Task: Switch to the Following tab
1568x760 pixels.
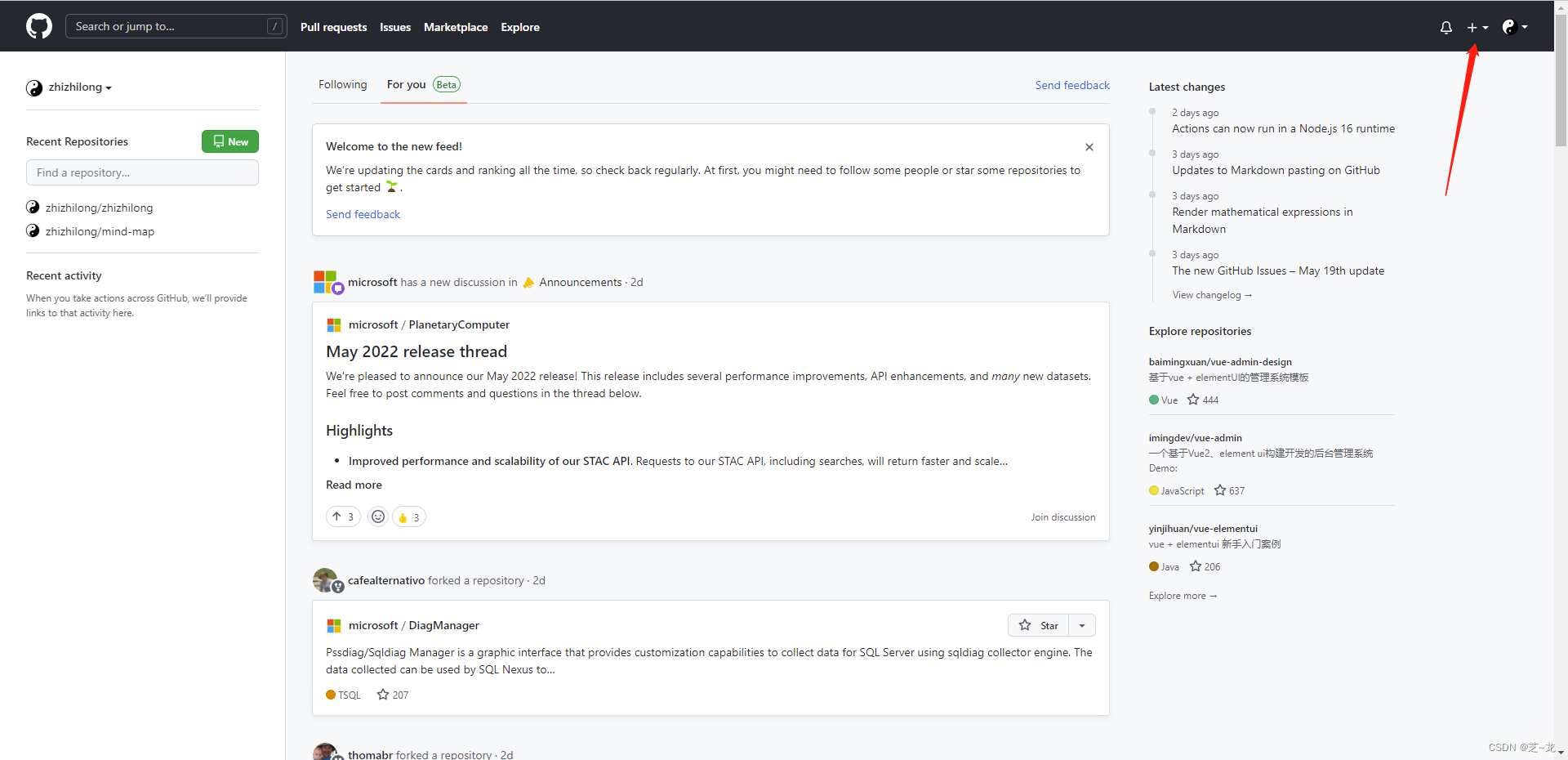Action: point(343,84)
